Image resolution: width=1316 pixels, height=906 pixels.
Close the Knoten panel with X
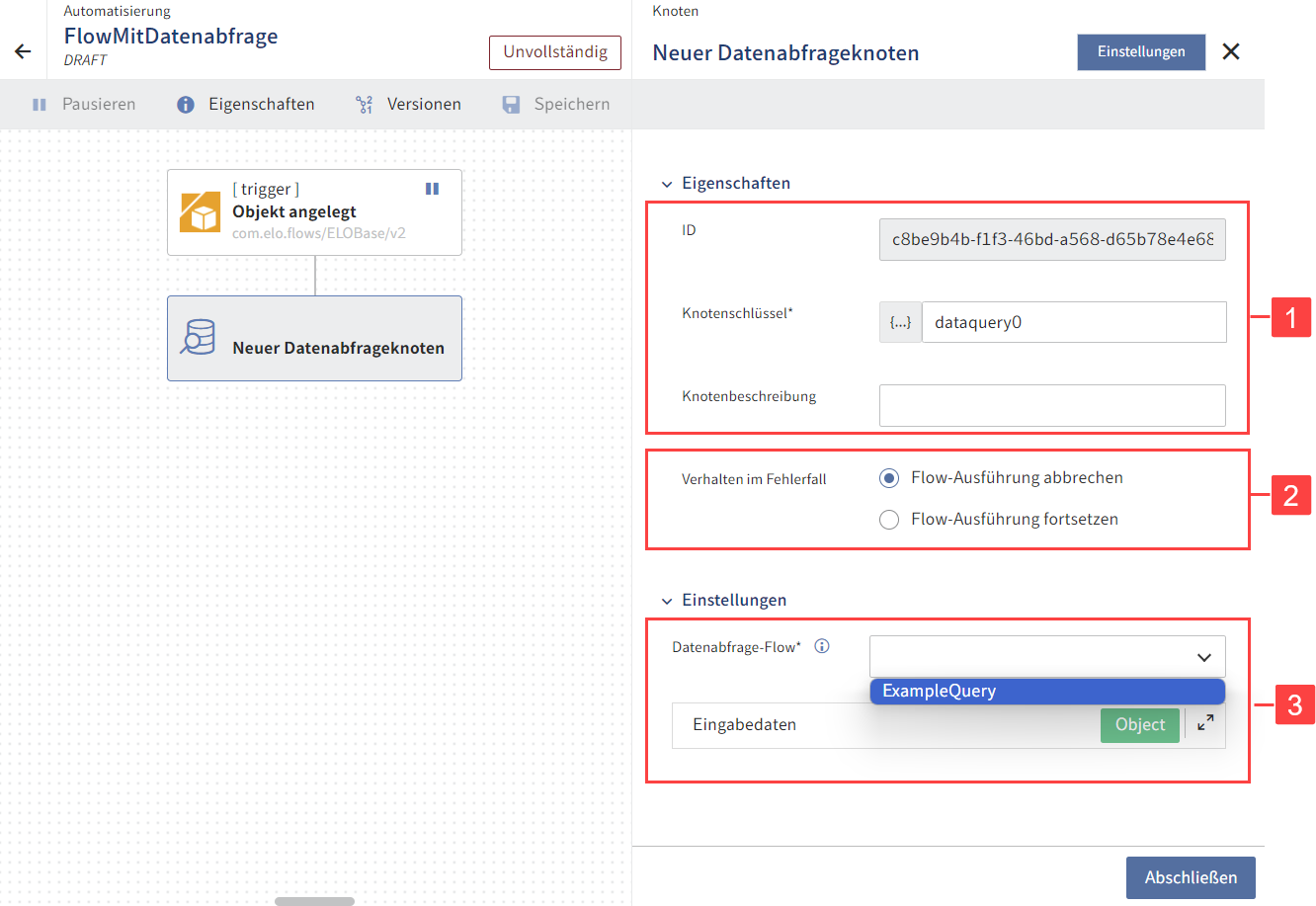1231,51
